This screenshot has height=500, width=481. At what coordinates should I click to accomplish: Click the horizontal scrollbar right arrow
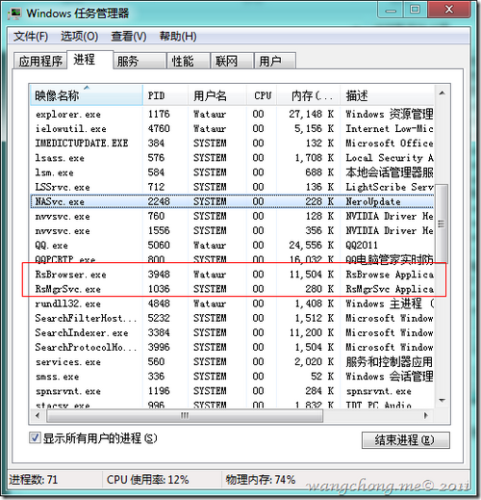(x=426, y=416)
